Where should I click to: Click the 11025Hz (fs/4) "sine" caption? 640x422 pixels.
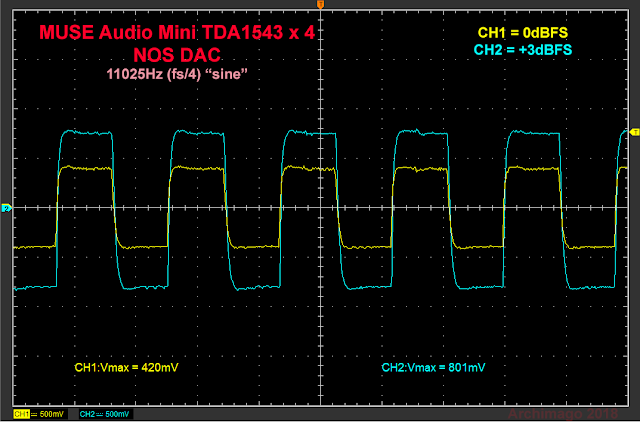[x=177, y=74]
